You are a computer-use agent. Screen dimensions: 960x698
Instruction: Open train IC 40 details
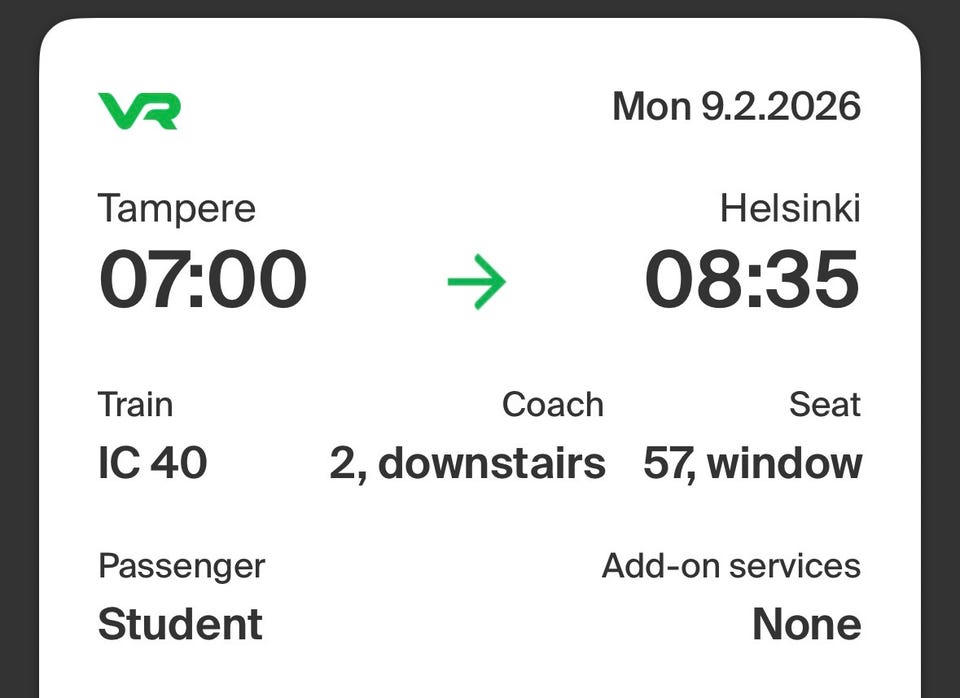tap(152, 463)
